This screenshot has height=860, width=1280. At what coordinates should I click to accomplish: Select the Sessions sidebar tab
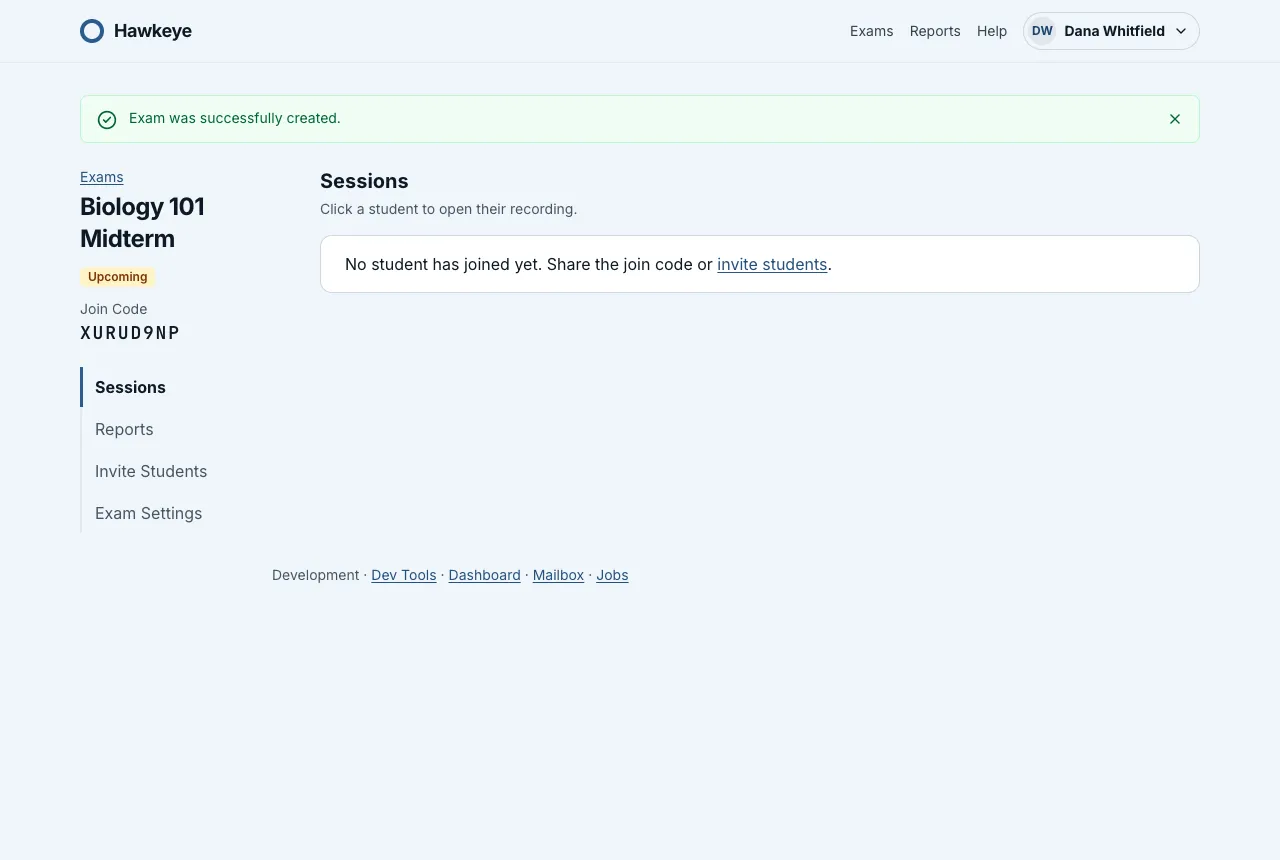pos(130,387)
